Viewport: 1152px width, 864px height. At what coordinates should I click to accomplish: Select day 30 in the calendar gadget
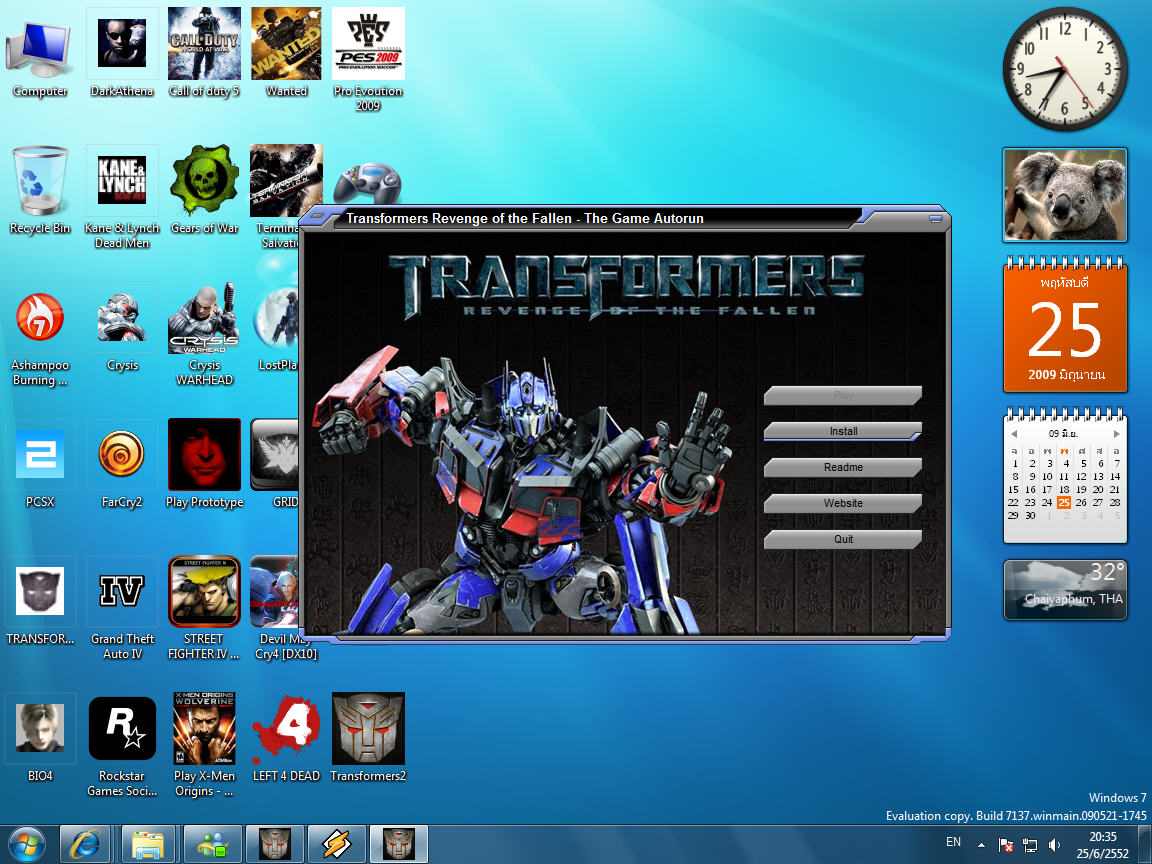pos(1030,516)
